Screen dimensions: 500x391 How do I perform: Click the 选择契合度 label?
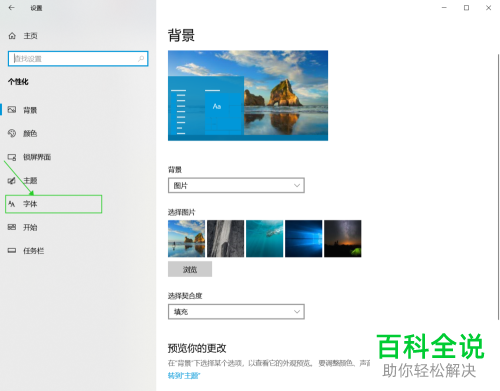point(185,296)
